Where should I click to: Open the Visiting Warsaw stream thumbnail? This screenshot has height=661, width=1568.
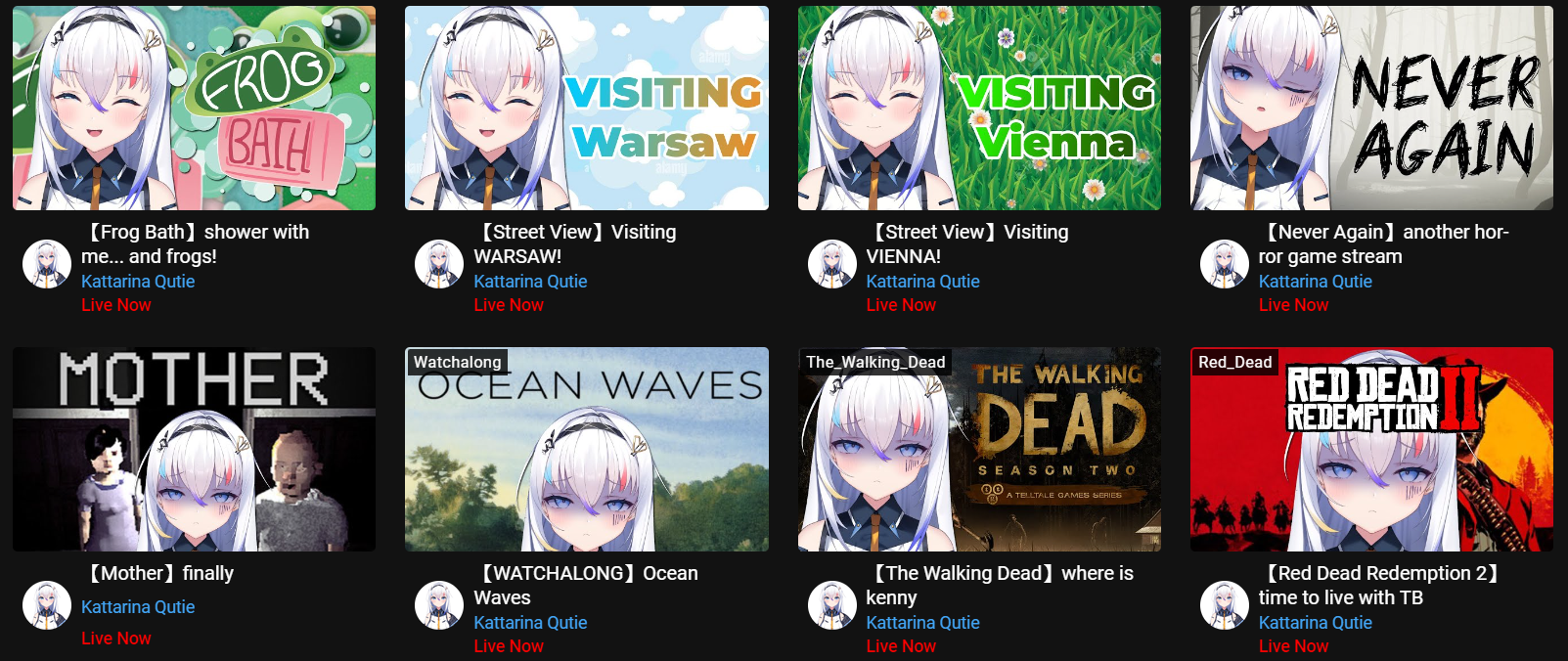click(x=587, y=108)
